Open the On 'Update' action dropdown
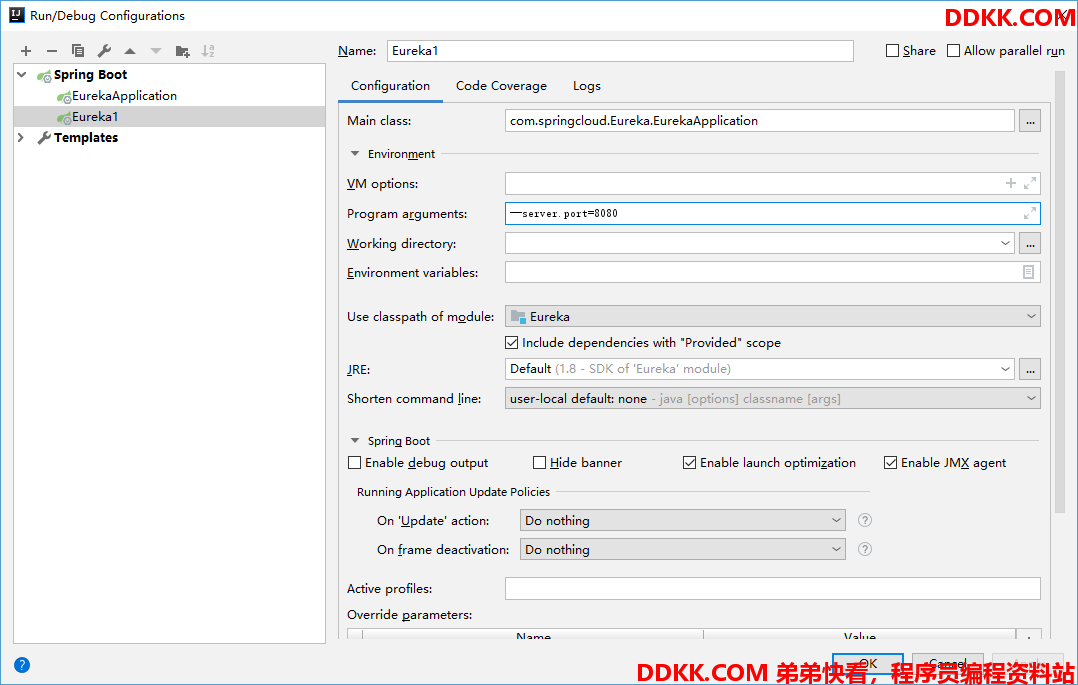Image resolution: width=1078 pixels, height=685 pixels. [683, 521]
